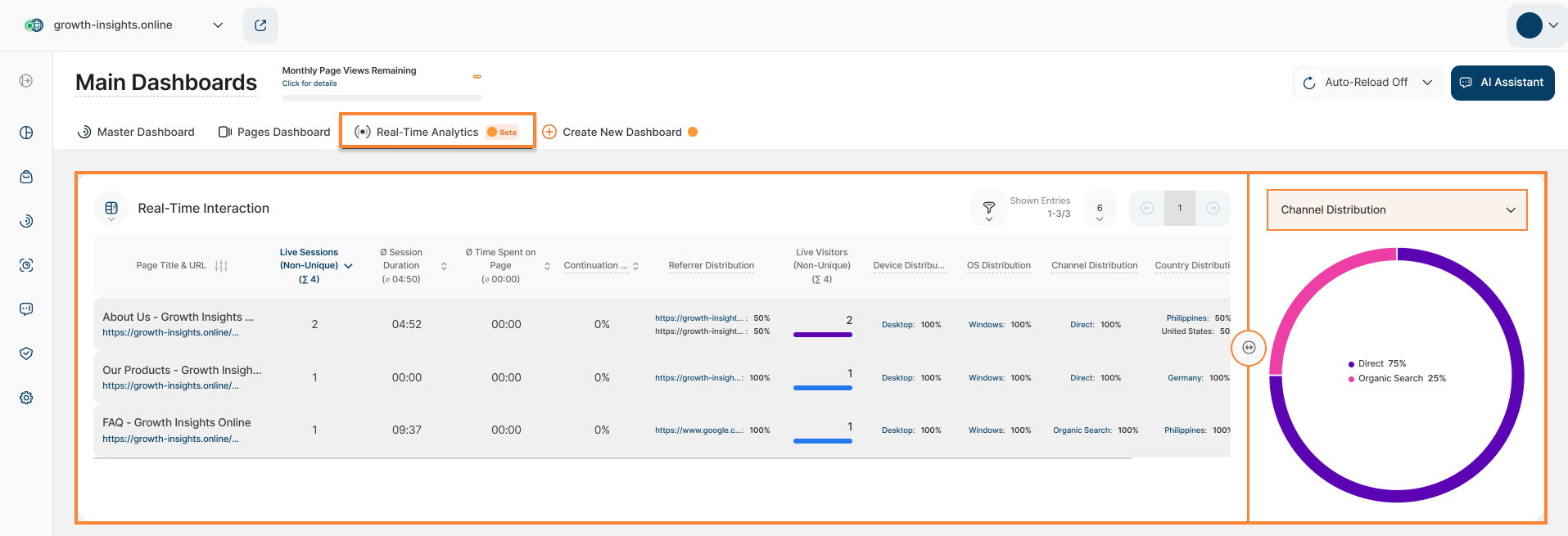
Task: Click the panel resize handle with arrows
Action: [x=1249, y=348]
